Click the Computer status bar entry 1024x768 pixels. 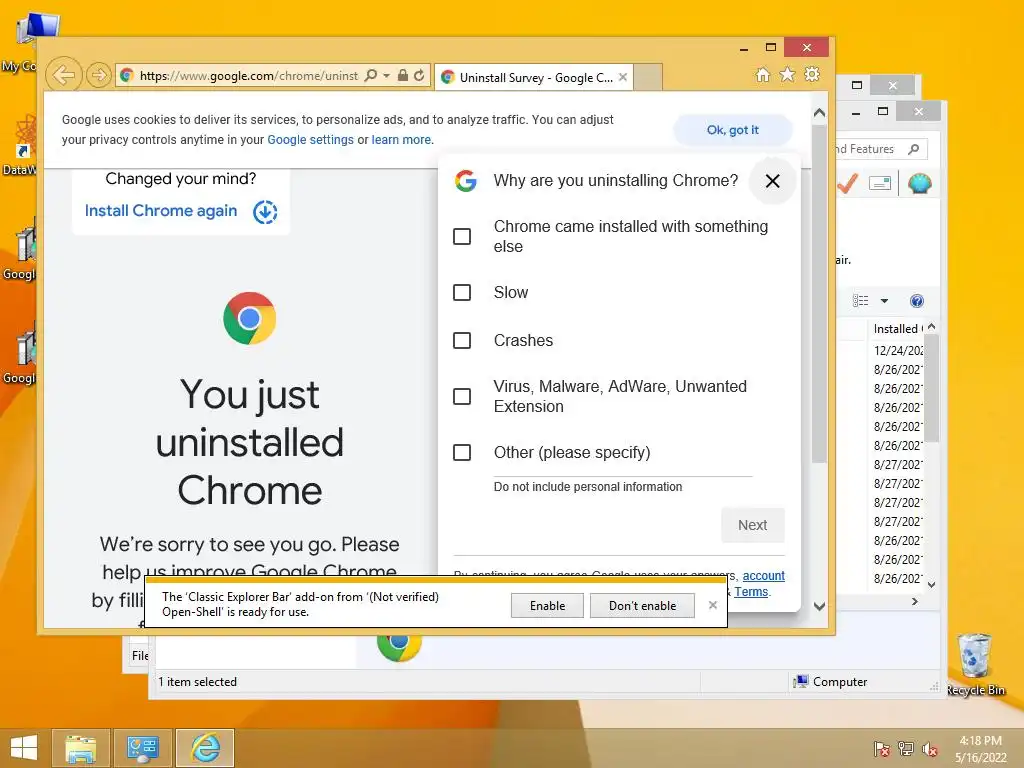click(830, 682)
